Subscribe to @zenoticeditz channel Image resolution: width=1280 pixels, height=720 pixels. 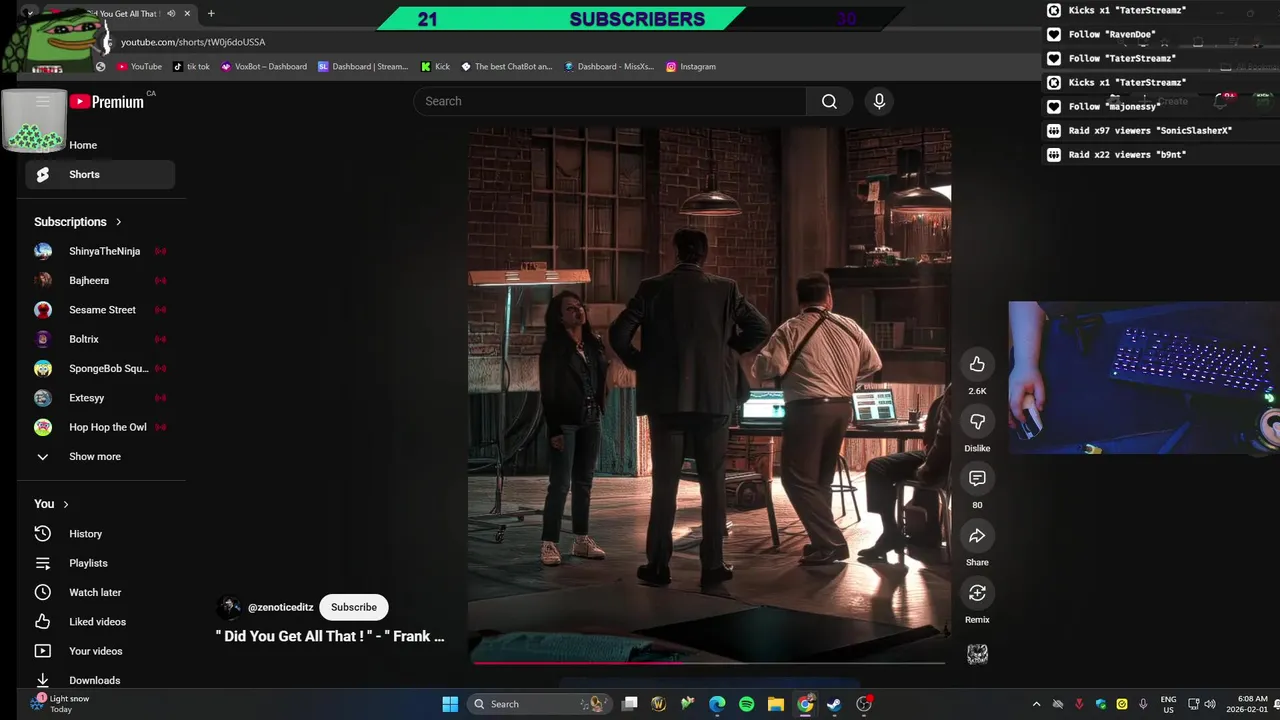354,607
